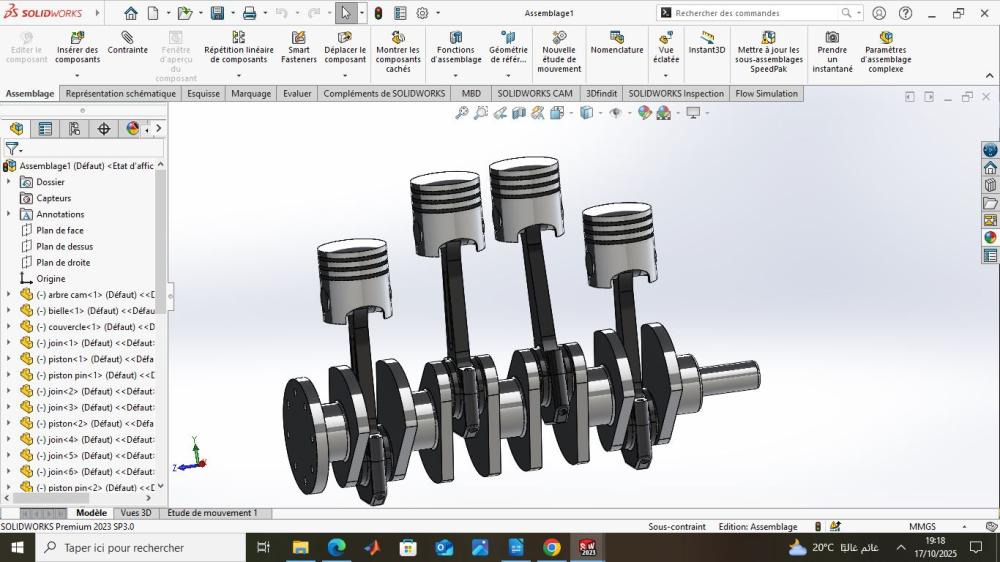This screenshot has width=1000, height=562.
Task: Toggle hide/show items eye icon in view toolbar
Action: 615,113
